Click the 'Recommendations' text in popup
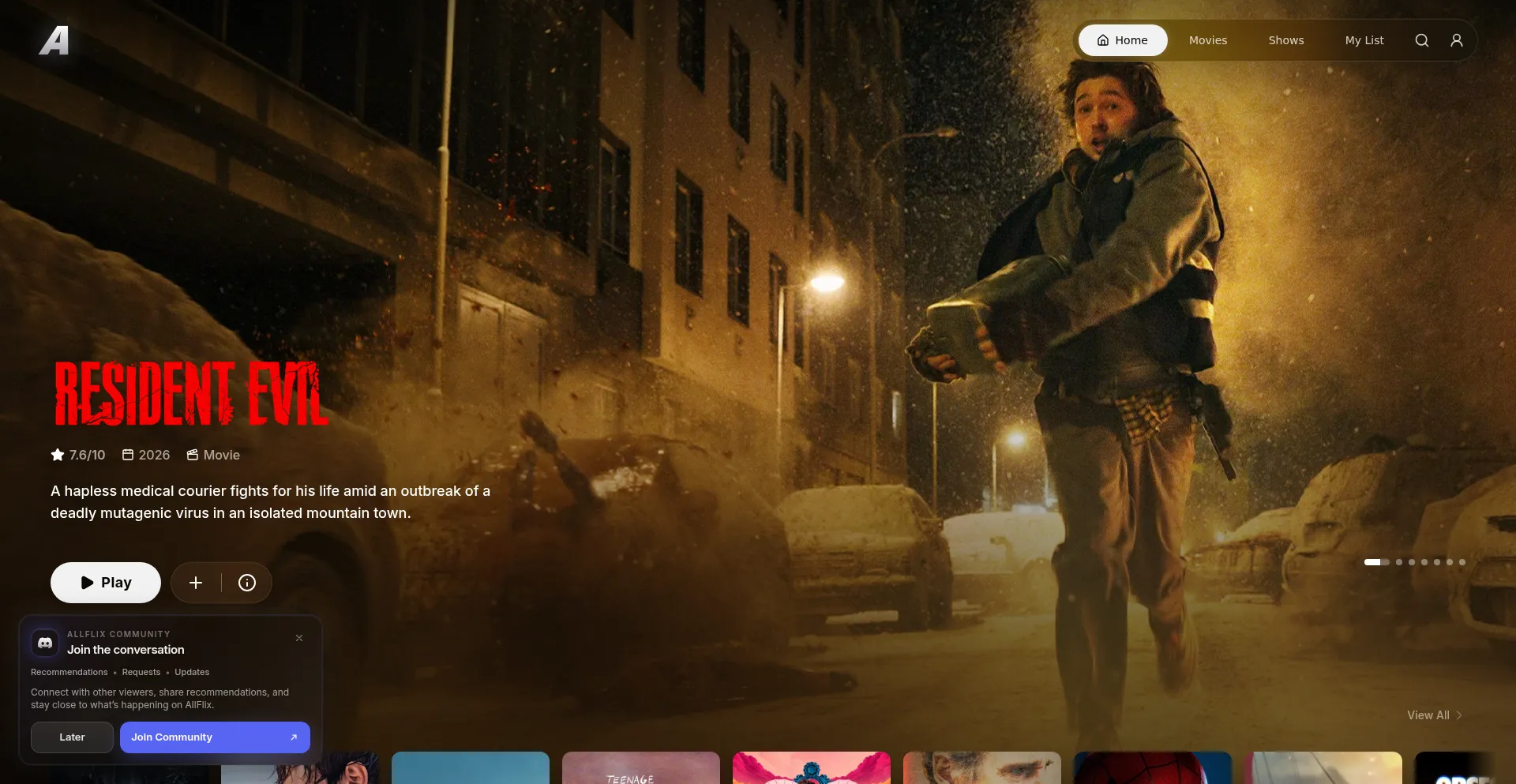 pyautogui.click(x=69, y=672)
